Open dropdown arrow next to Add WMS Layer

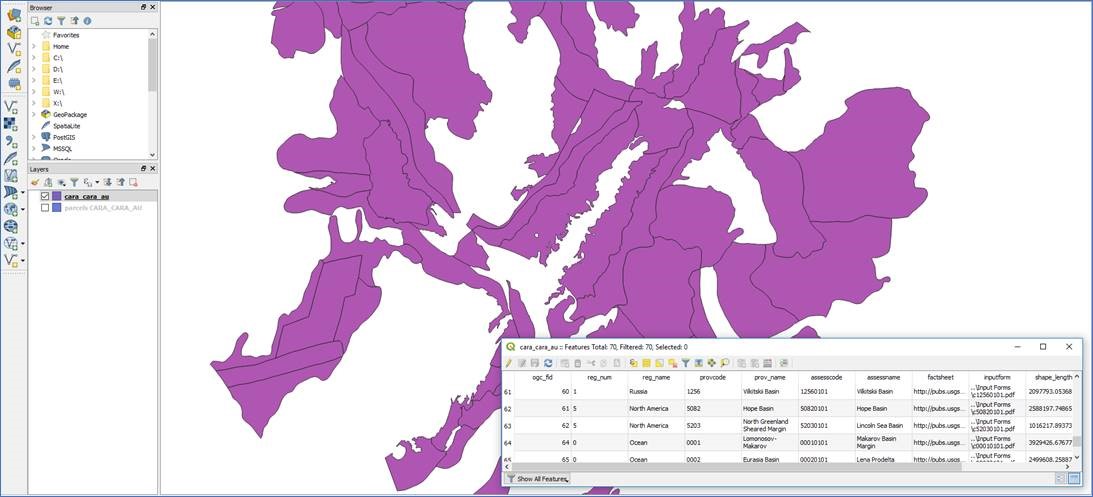23,209
